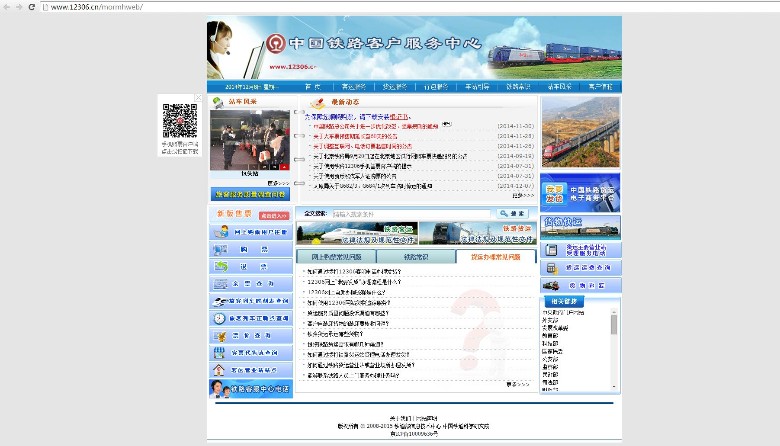
Task: Click the China Railway logo in header
Action: pyautogui.click(x=275, y=44)
